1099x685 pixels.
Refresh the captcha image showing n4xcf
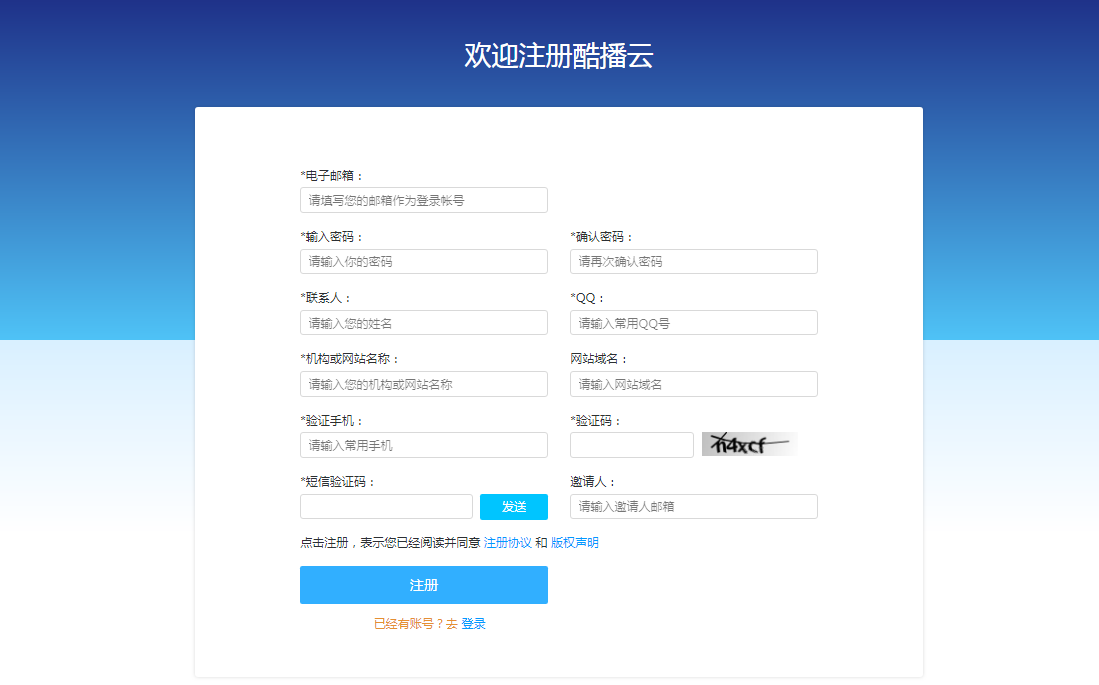click(x=748, y=444)
